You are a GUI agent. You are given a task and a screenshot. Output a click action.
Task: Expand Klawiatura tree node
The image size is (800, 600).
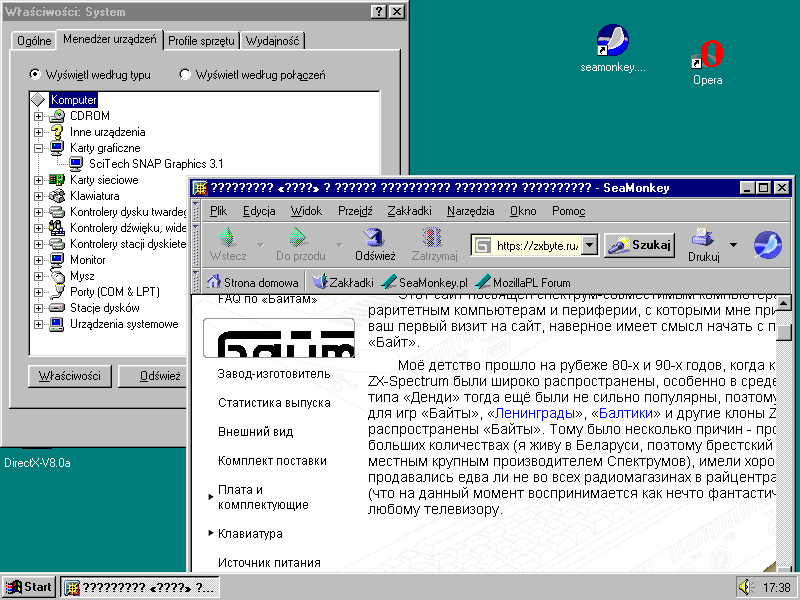(38, 196)
